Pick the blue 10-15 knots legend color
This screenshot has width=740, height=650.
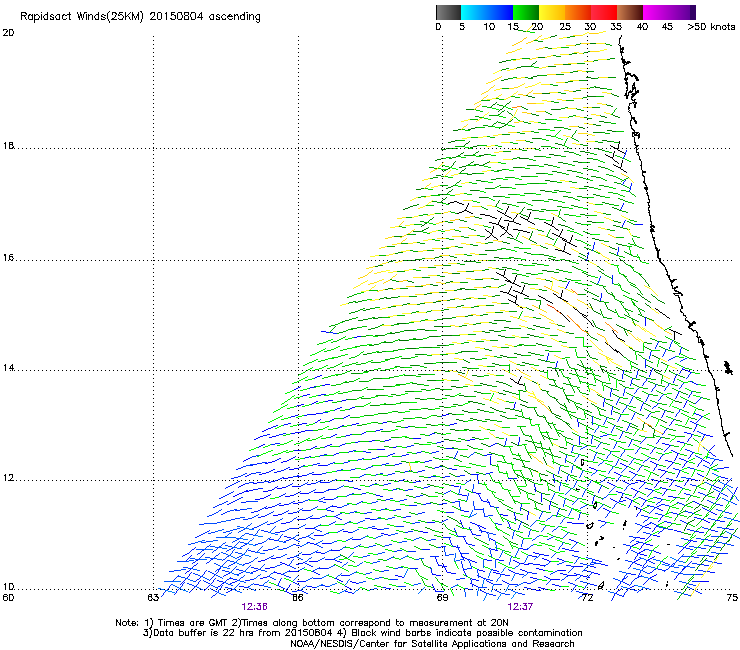click(500, 12)
